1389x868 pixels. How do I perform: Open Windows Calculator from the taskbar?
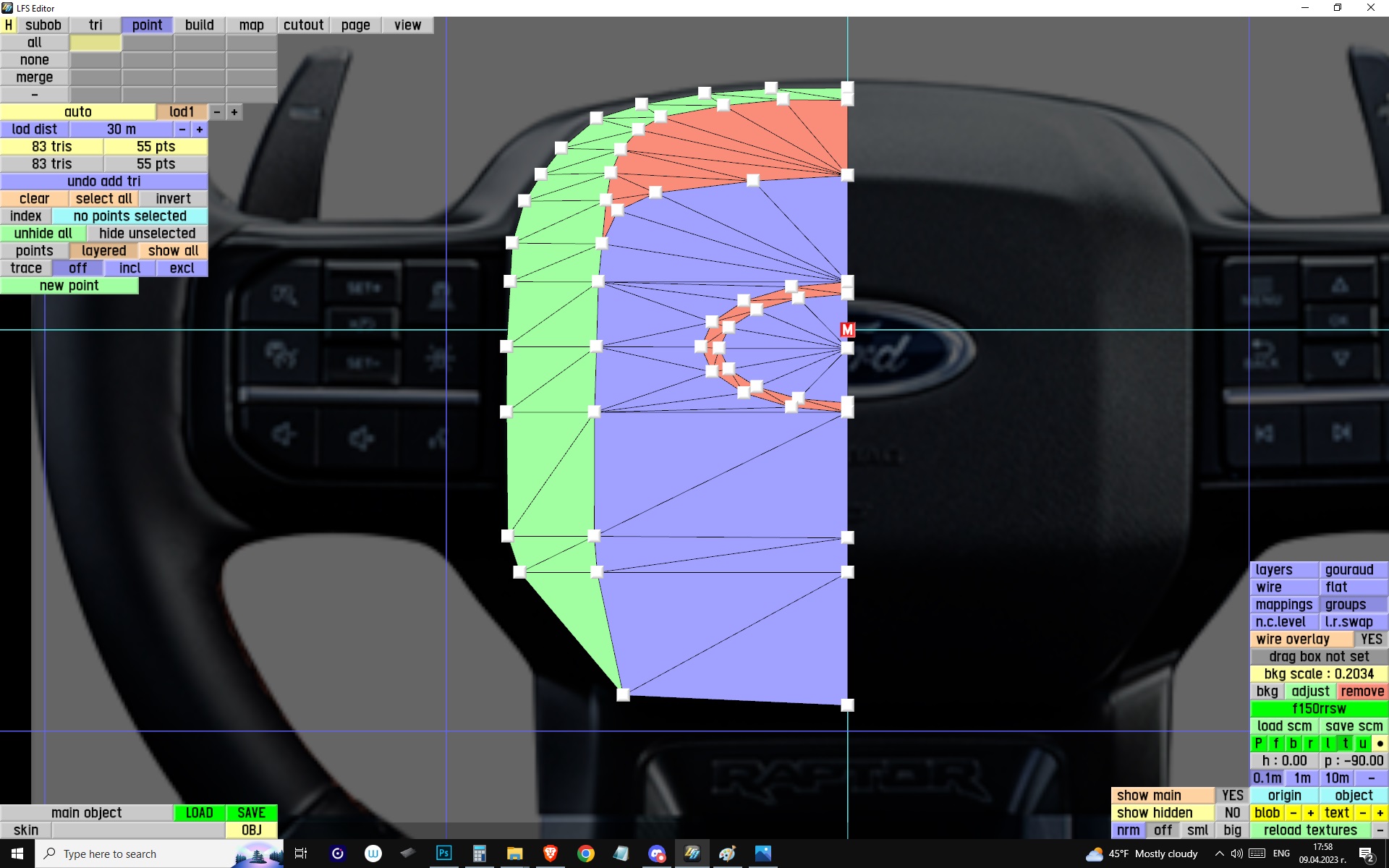(479, 854)
